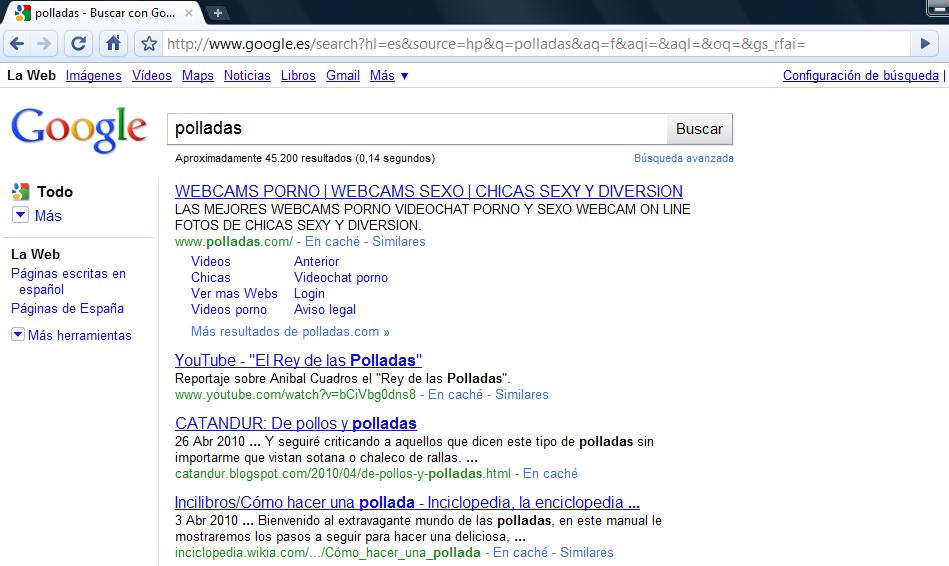Expand the Más dropdown in top navigation
Image resolution: width=949 pixels, height=566 pixels.
(388, 76)
